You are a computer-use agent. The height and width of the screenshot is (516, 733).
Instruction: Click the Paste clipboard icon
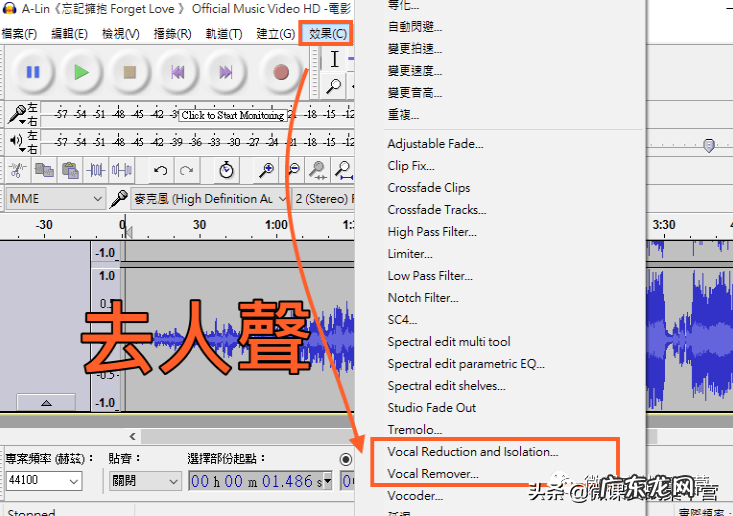[70, 170]
